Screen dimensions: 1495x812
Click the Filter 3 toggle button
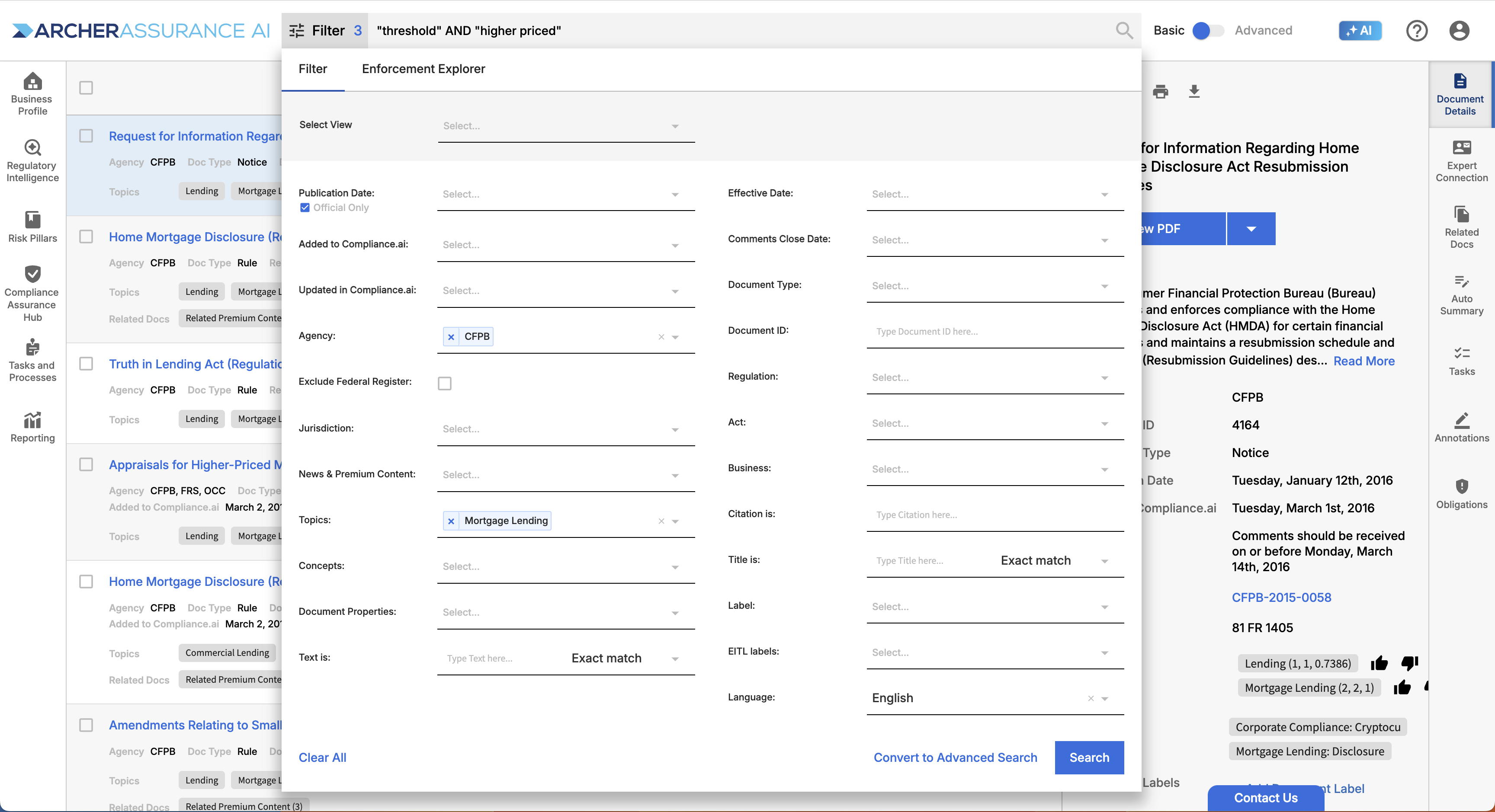[x=325, y=30]
